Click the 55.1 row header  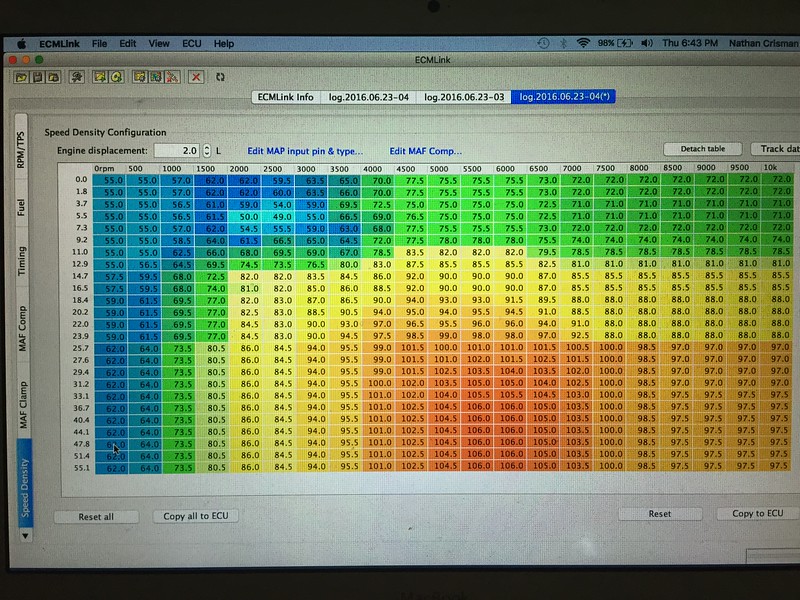pyautogui.click(x=81, y=468)
